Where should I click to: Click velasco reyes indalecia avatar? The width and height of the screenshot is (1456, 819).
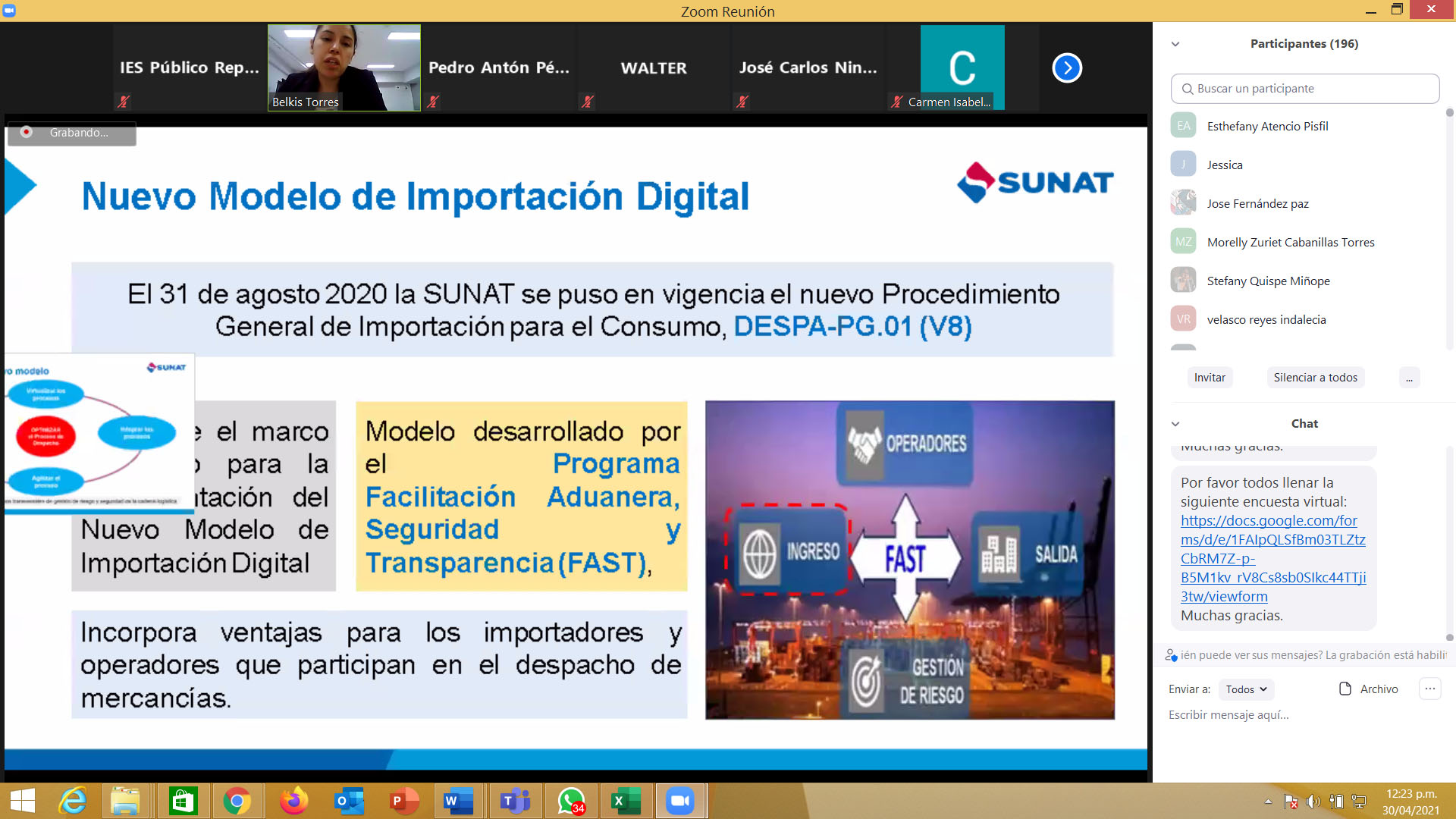1183,319
